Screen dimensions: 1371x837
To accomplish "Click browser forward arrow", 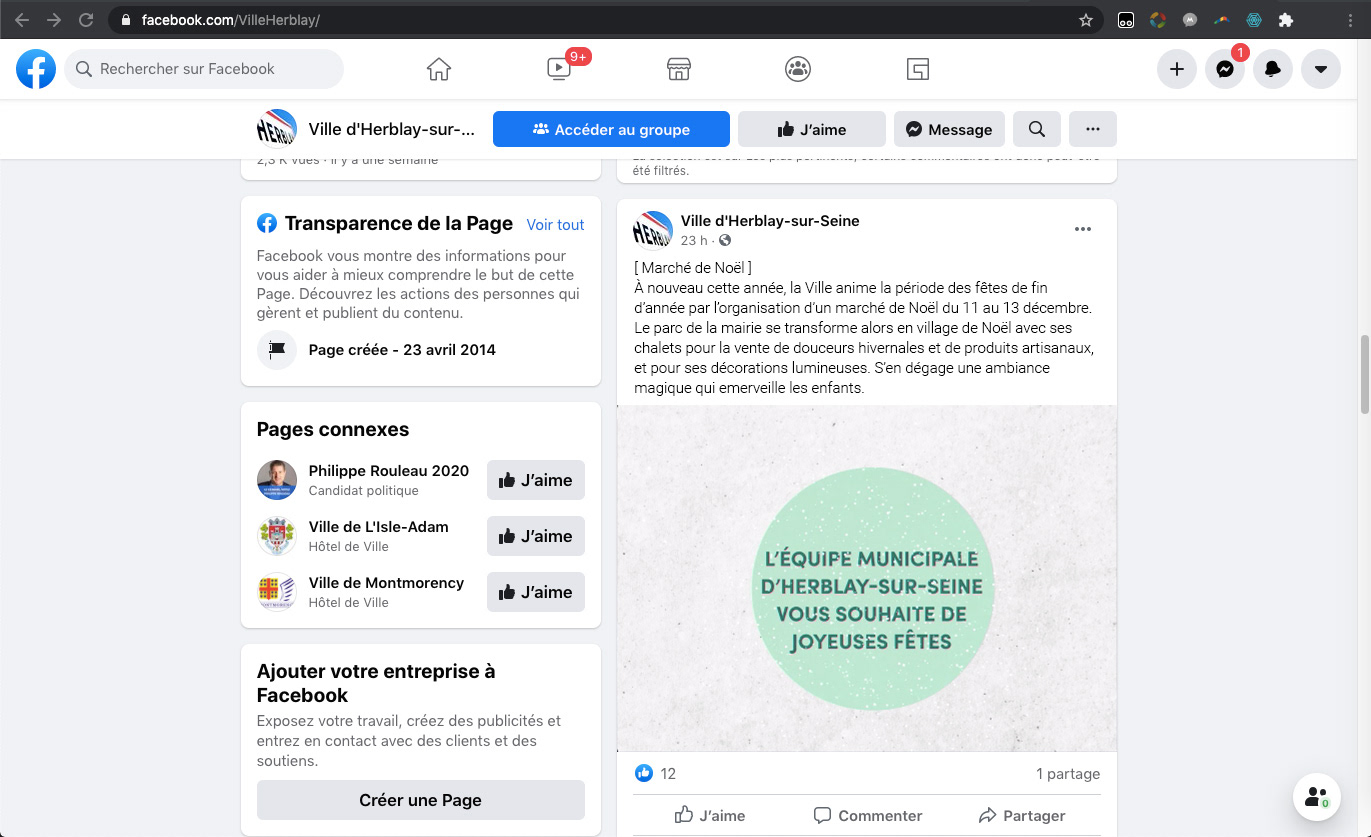I will [54, 20].
